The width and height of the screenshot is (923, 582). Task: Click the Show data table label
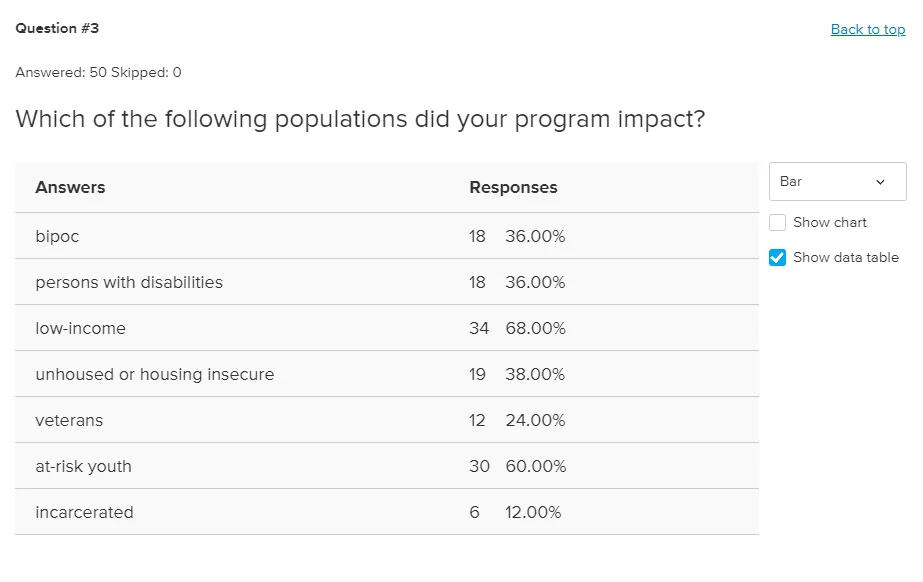[845, 258]
